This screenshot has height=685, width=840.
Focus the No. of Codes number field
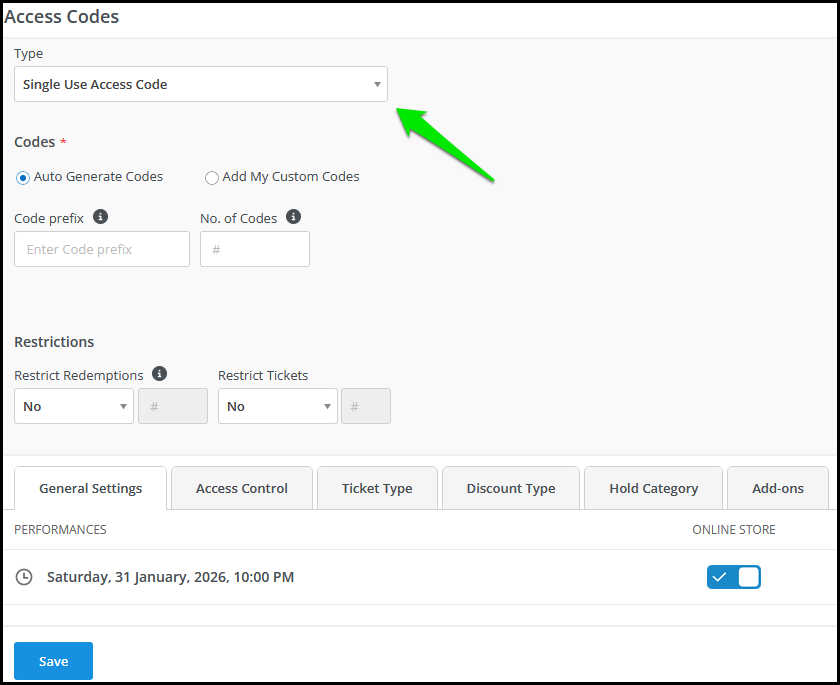coord(255,249)
